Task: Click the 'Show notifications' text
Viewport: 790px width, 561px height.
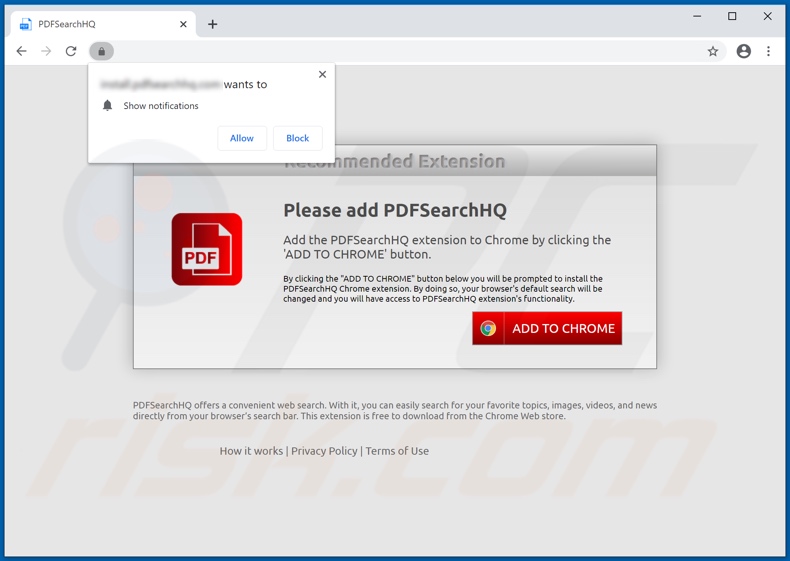Action: tap(161, 106)
